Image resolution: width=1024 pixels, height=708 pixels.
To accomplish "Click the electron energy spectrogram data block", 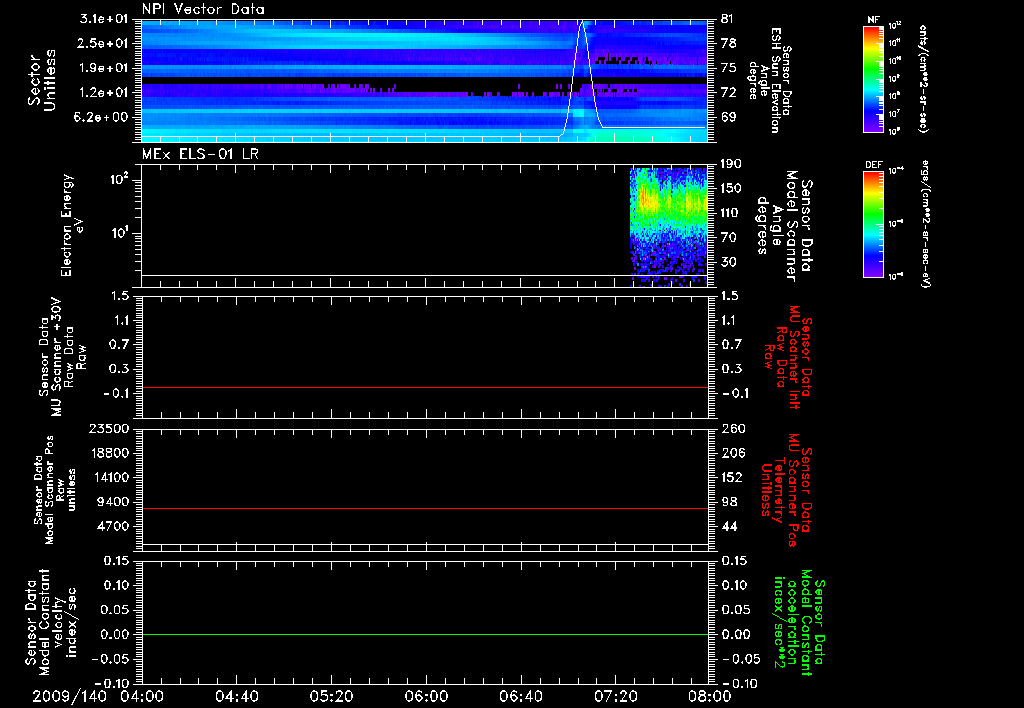I will 667,220.
